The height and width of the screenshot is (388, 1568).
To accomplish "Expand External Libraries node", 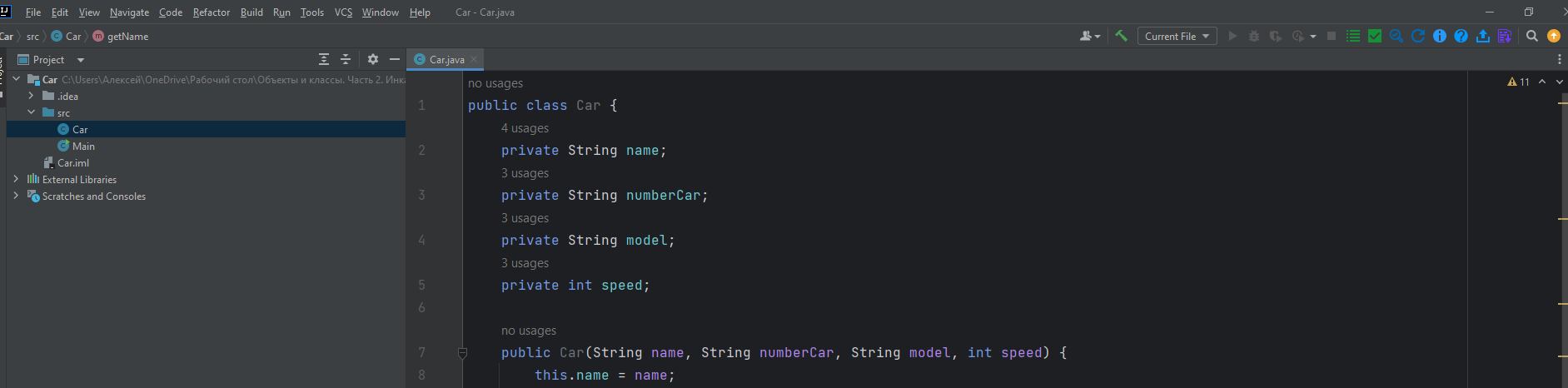I will point(16,179).
